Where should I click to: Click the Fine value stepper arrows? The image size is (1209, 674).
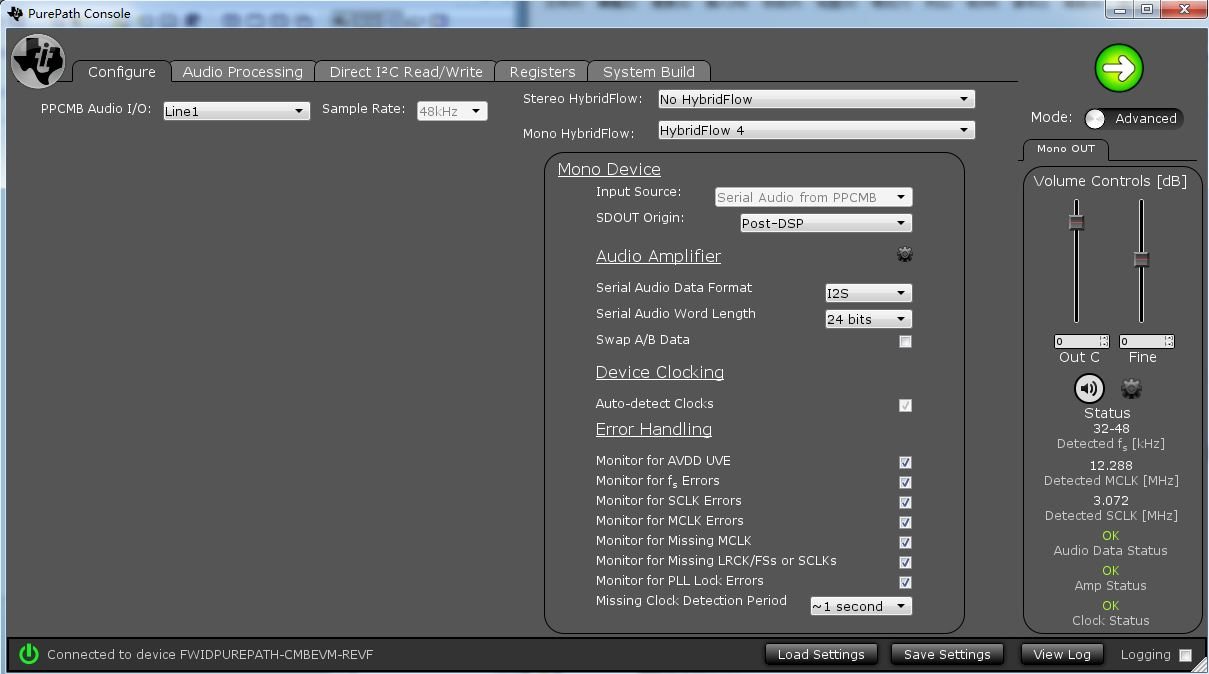1169,341
